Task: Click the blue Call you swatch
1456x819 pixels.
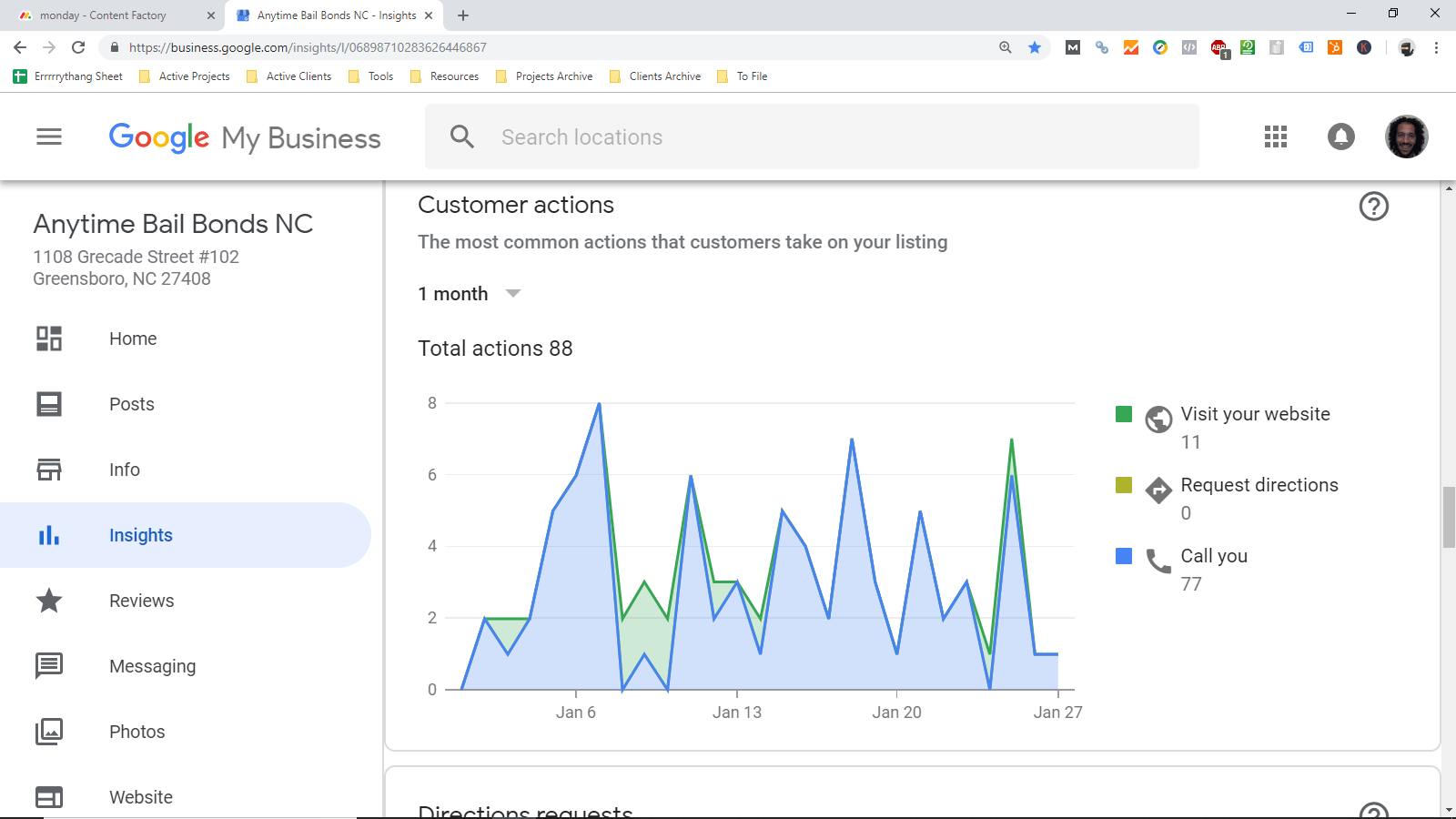Action: click(x=1124, y=556)
